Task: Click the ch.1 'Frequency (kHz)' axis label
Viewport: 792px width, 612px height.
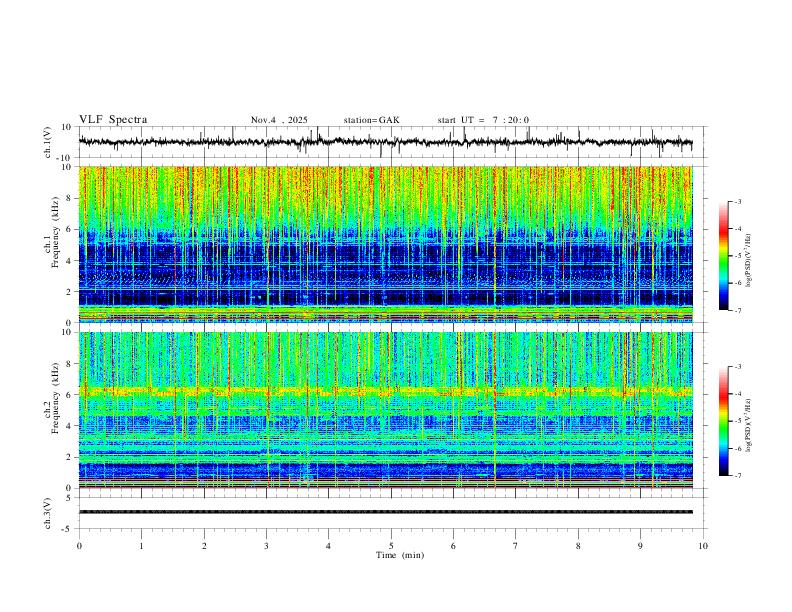Action: tap(55, 232)
